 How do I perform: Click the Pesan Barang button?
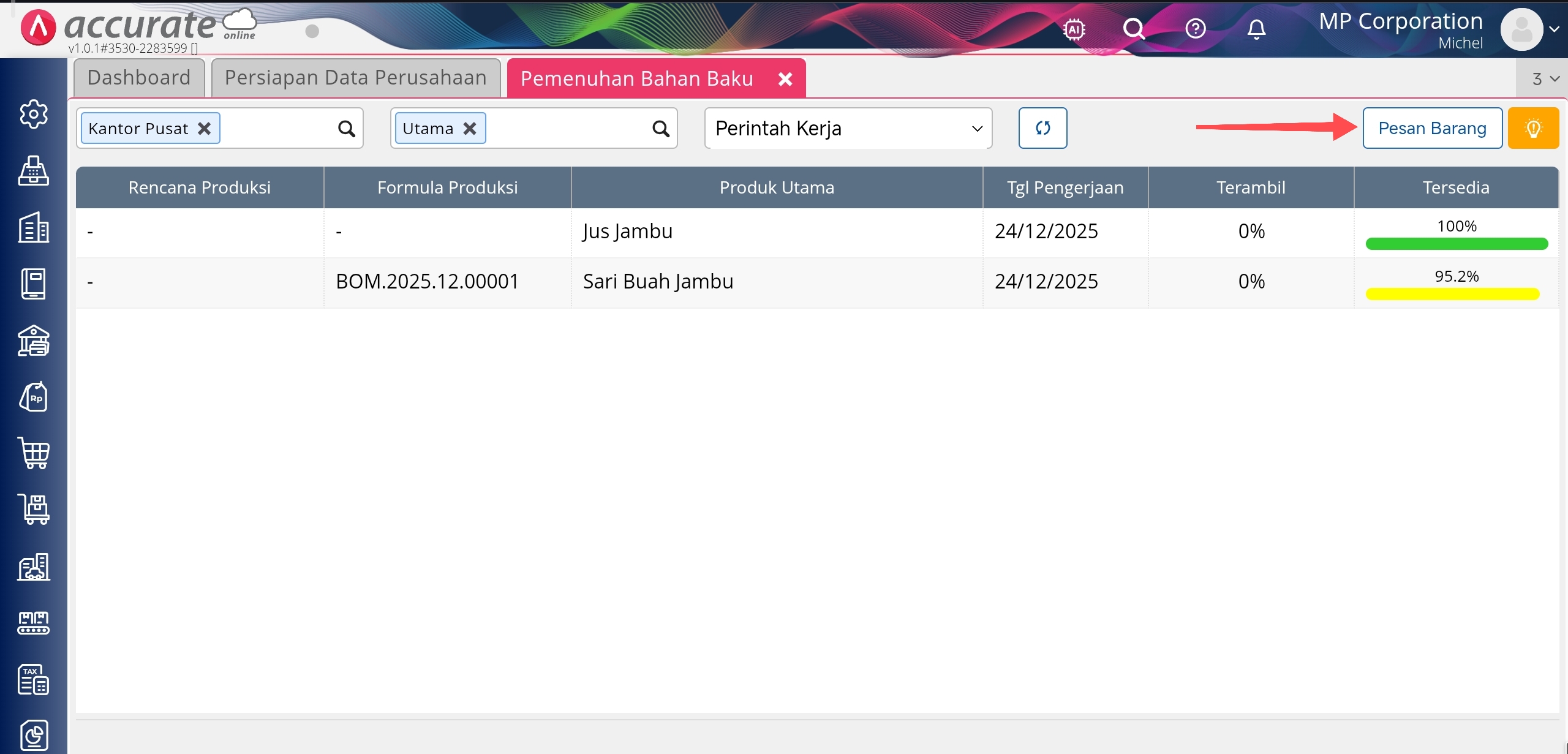click(1431, 128)
